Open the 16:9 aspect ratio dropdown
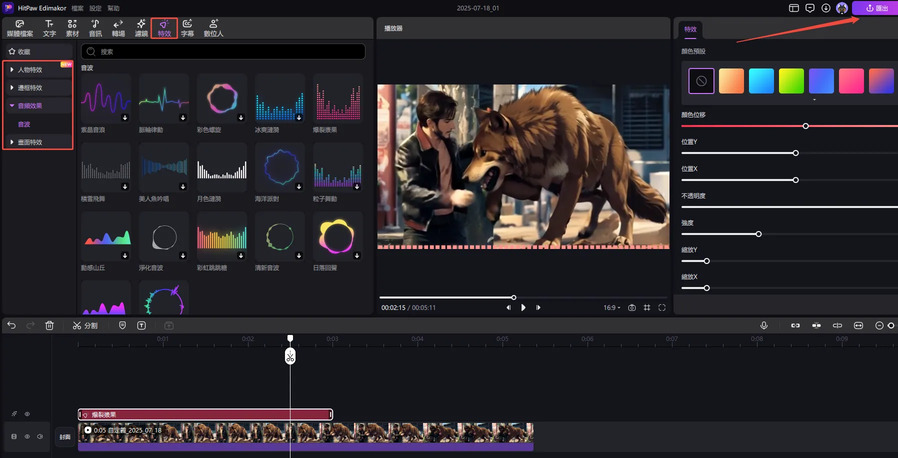The image size is (898, 458). pyautogui.click(x=610, y=307)
